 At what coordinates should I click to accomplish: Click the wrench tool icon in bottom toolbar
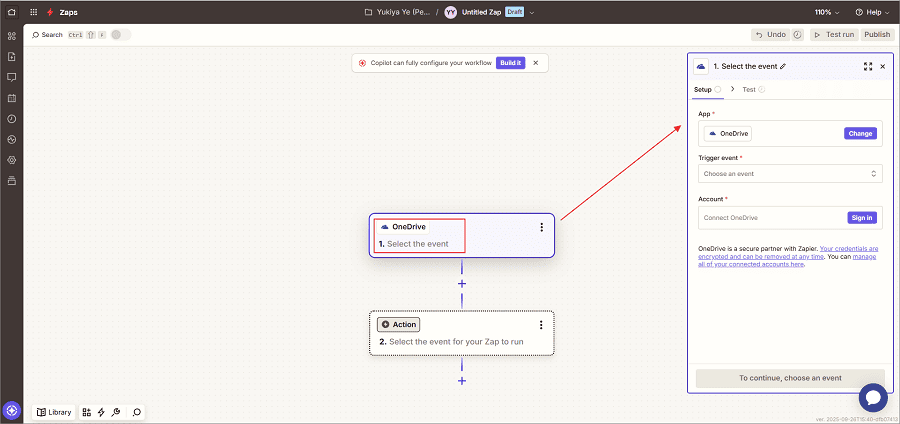click(x=115, y=412)
